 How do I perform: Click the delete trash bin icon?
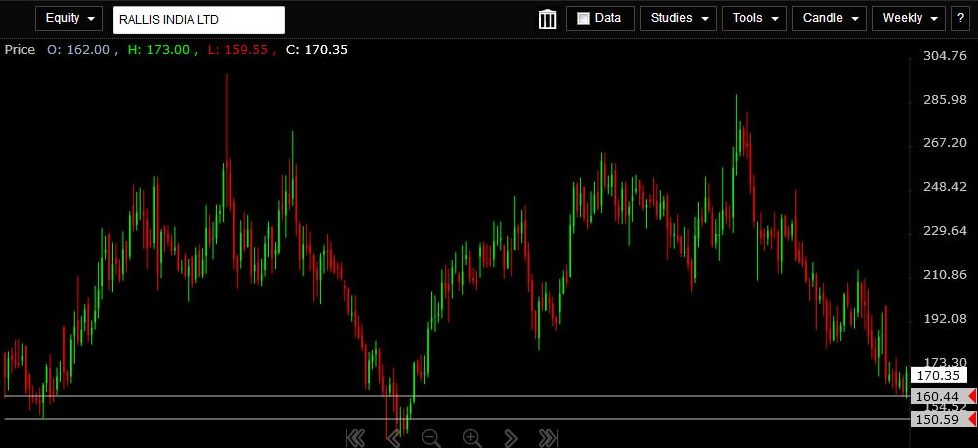point(548,19)
